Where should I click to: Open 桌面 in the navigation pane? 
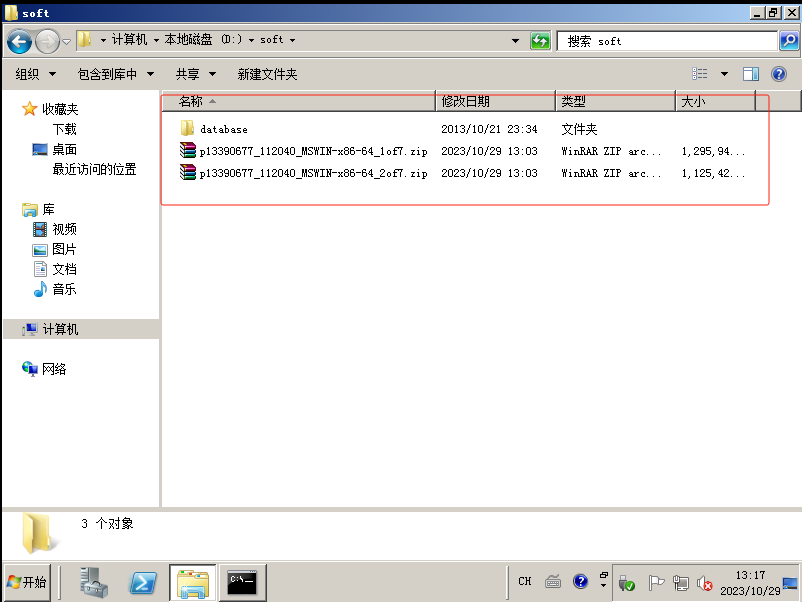pyautogui.click(x=64, y=149)
